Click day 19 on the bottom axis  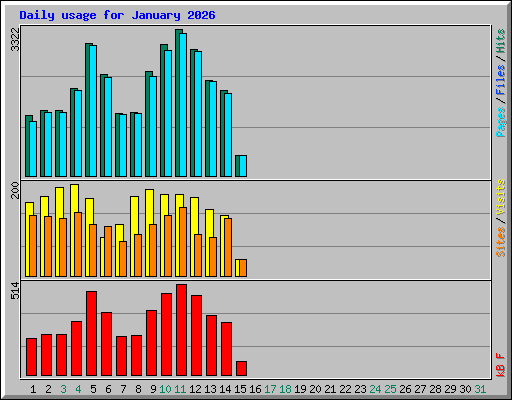[300, 389]
